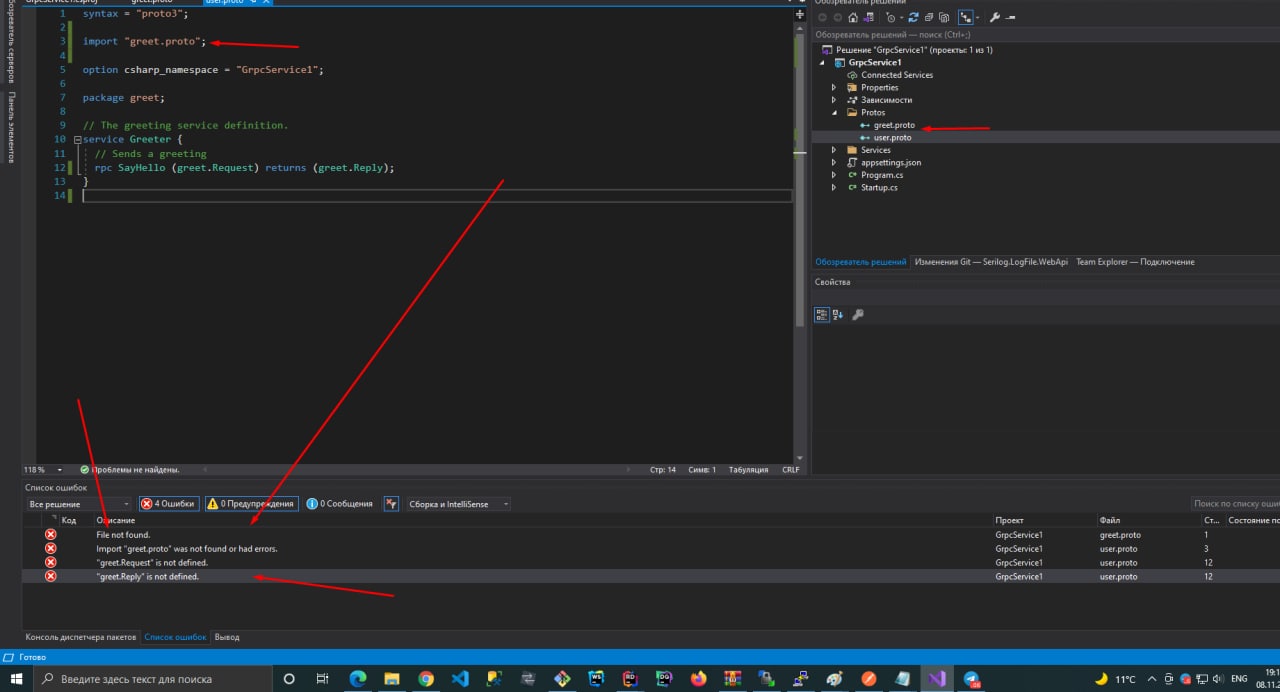Click the error icon of 'File not found.' row
This screenshot has height=692, width=1280.
click(51, 535)
